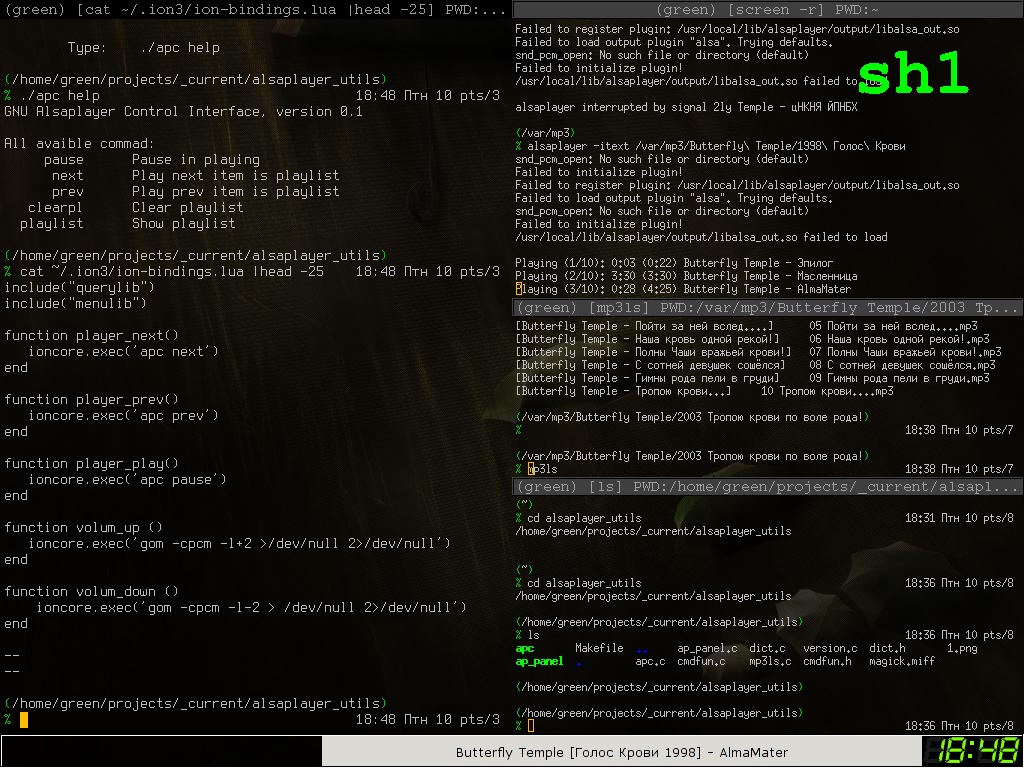Screen dimensions: 1024x768
Task: Click 'mp3ls.c' source file name
Action: pos(770,661)
